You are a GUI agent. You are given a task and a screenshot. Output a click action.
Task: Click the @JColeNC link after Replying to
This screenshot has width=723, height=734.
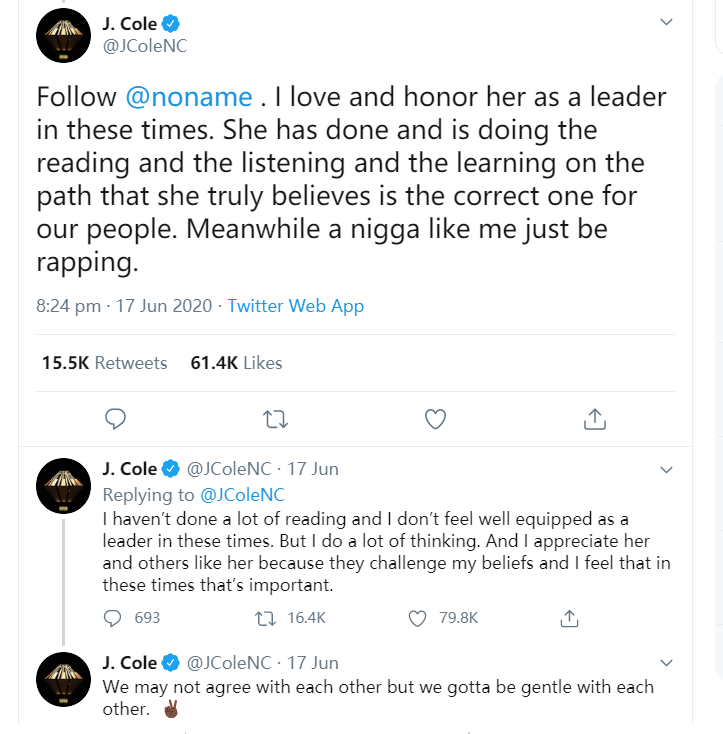coord(243,494)
